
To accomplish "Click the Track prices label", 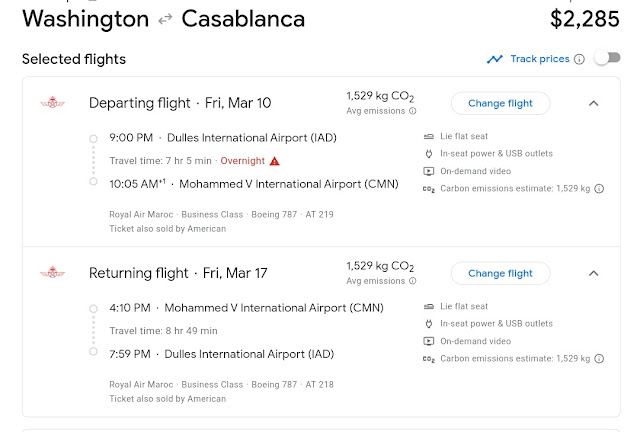I will click(539, 59).
